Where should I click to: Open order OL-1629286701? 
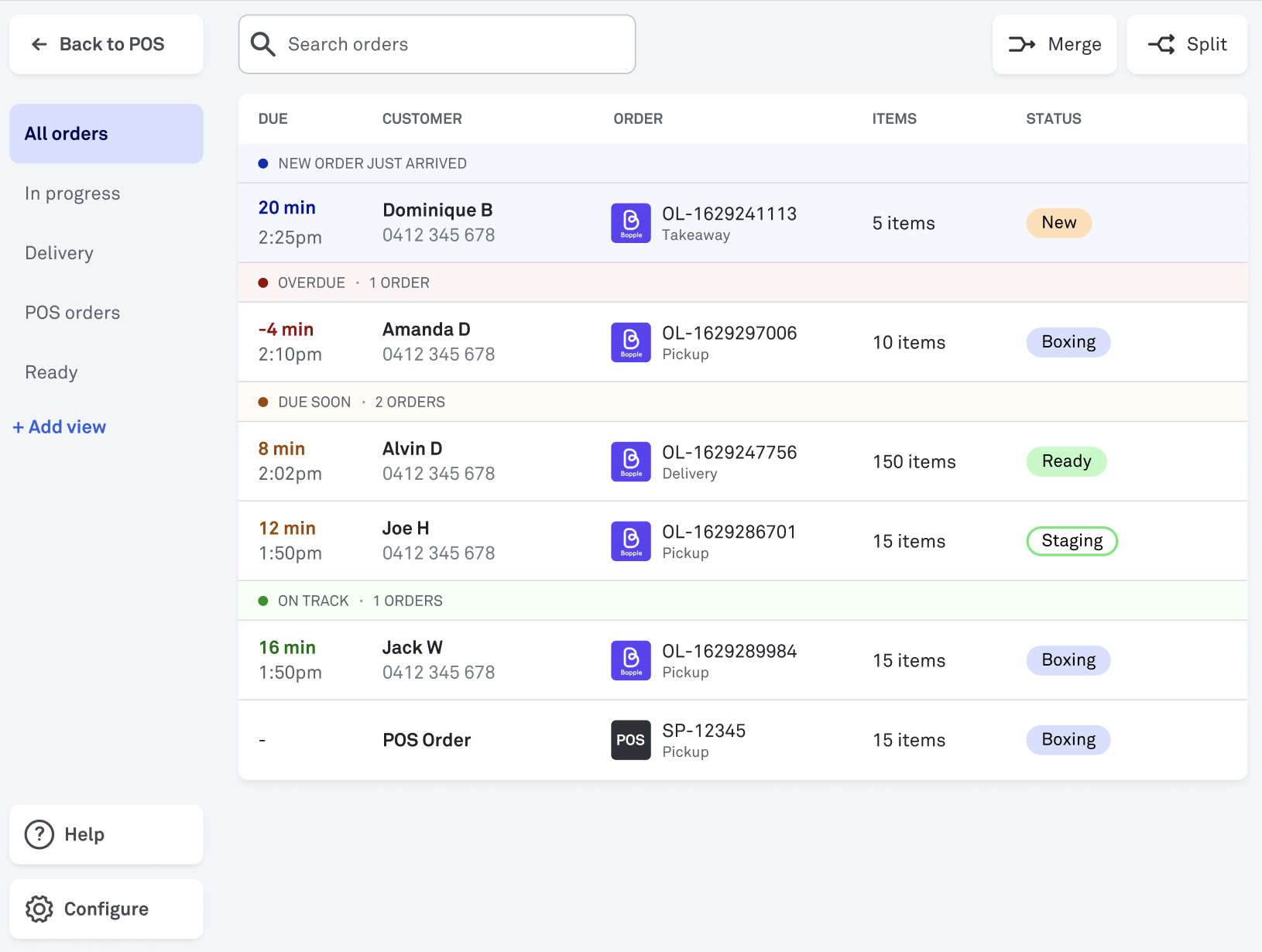[729, 532]
